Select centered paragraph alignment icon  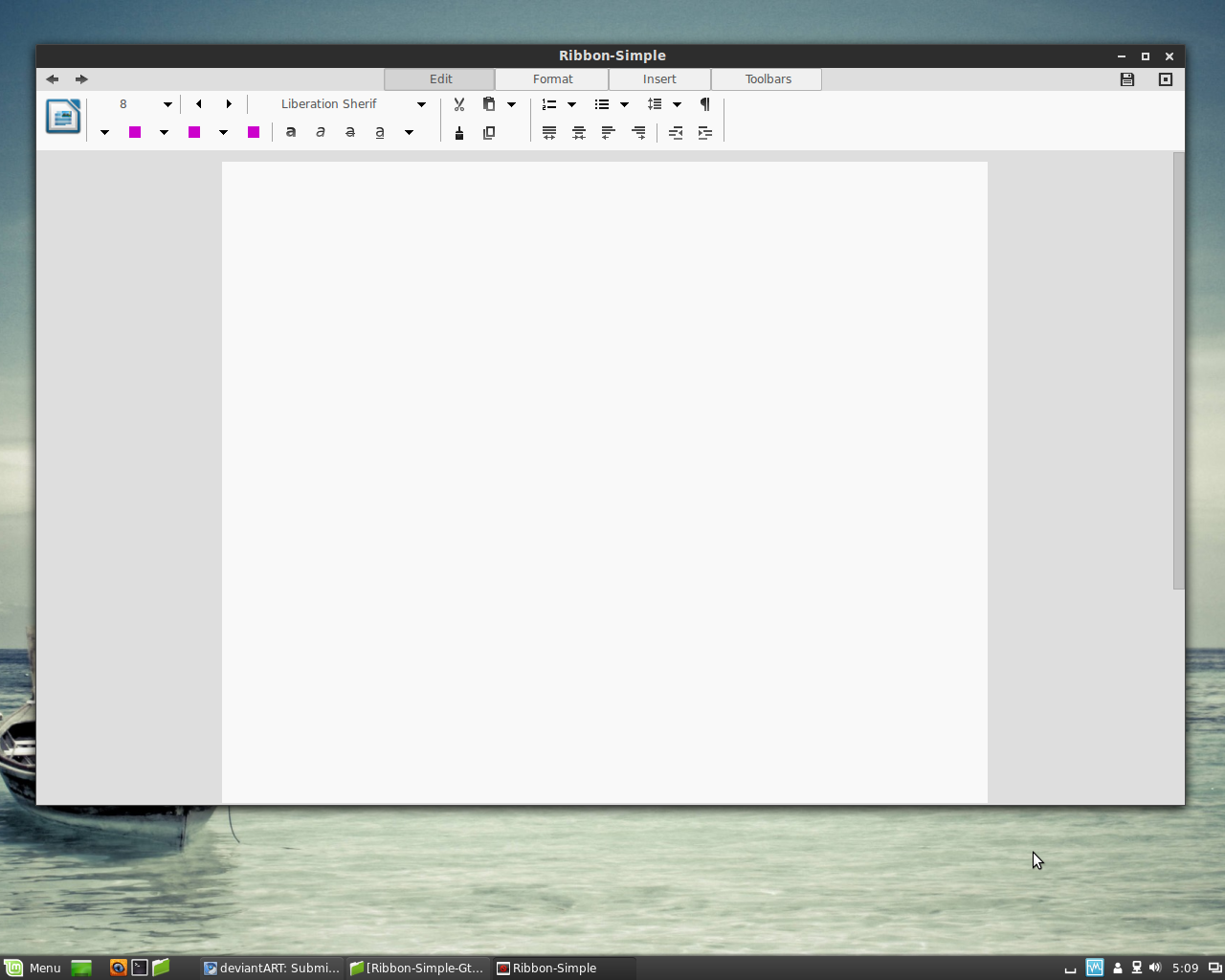[x=579, y=133]
